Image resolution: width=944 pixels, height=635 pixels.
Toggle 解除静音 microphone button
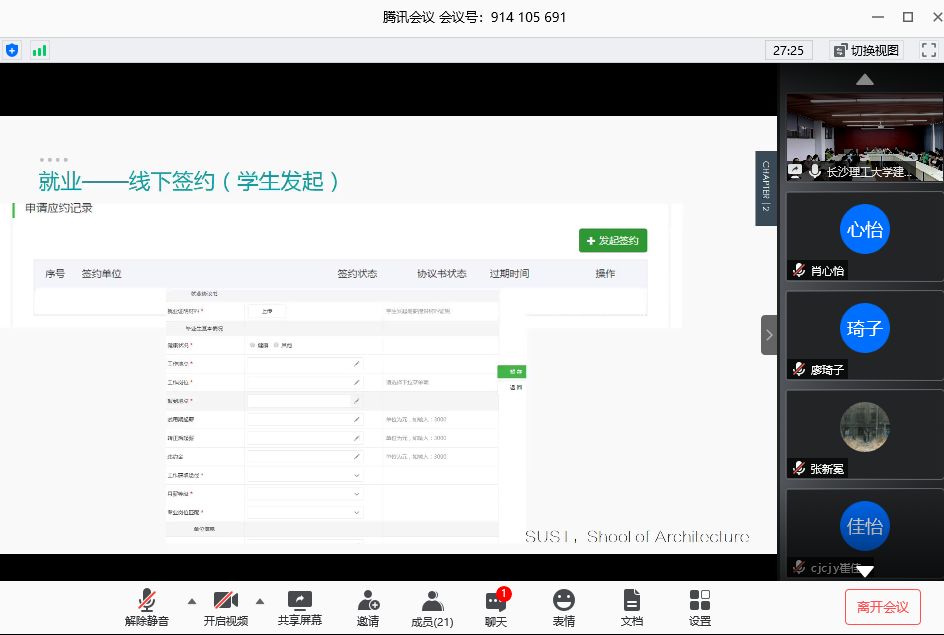[x=147, y=607]
